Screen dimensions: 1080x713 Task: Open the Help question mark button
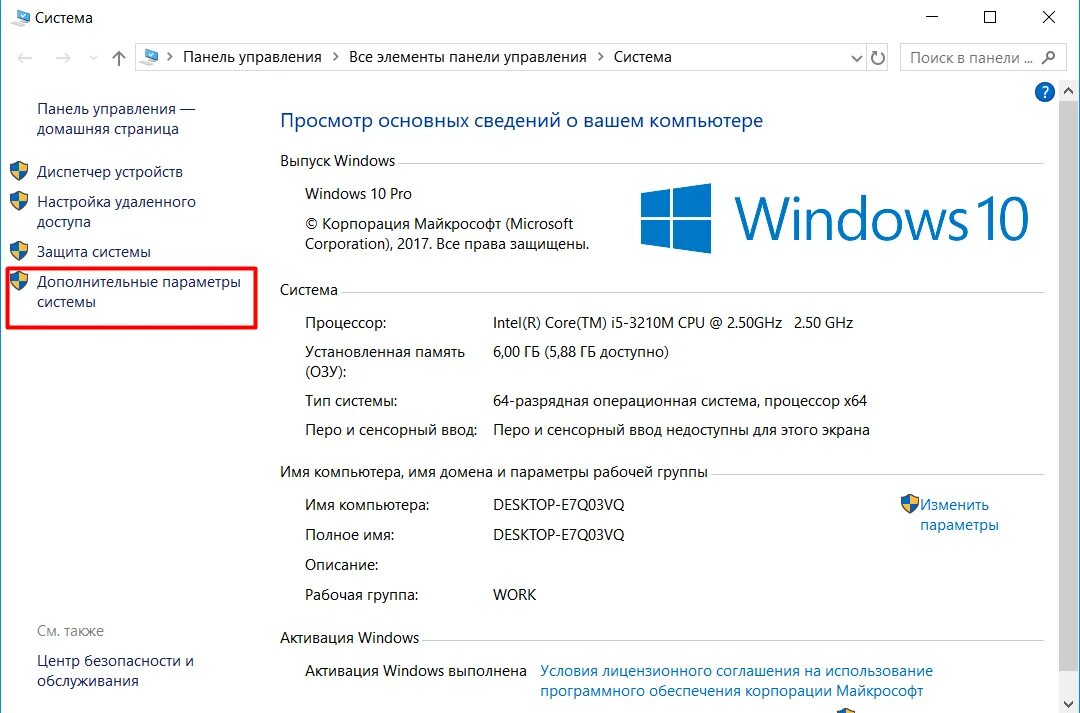click(1044, 92)
